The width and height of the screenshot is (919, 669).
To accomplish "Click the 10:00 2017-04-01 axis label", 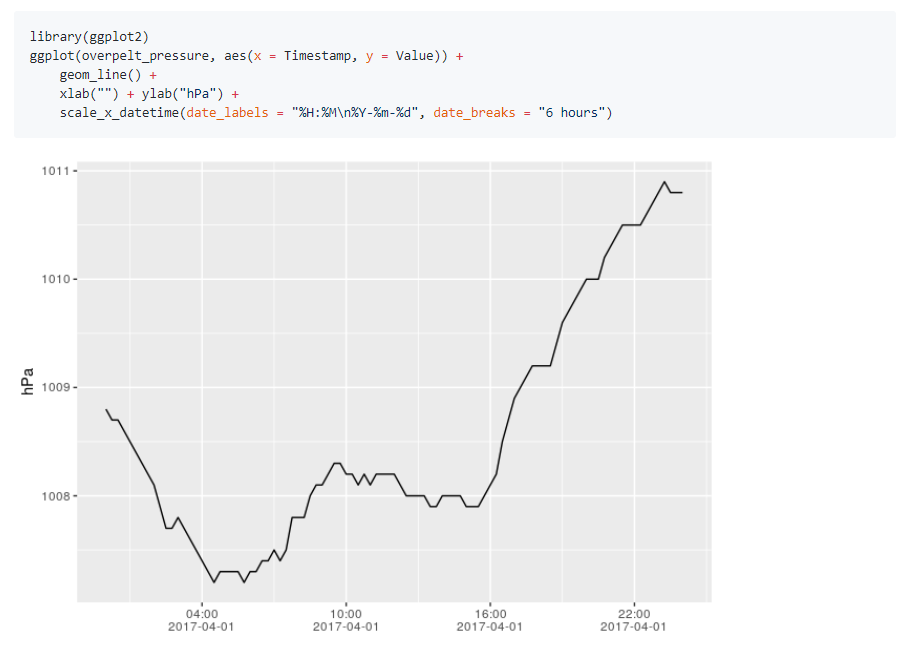I will click(x=346, y=620).
